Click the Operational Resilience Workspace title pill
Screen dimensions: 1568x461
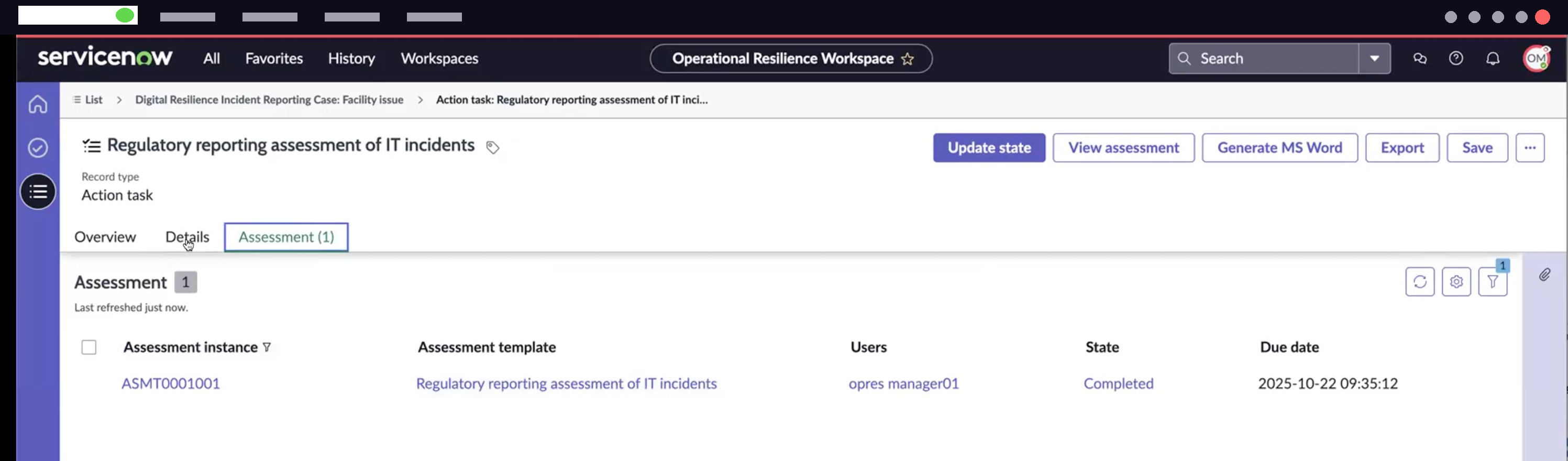click(x=791, y=59)
